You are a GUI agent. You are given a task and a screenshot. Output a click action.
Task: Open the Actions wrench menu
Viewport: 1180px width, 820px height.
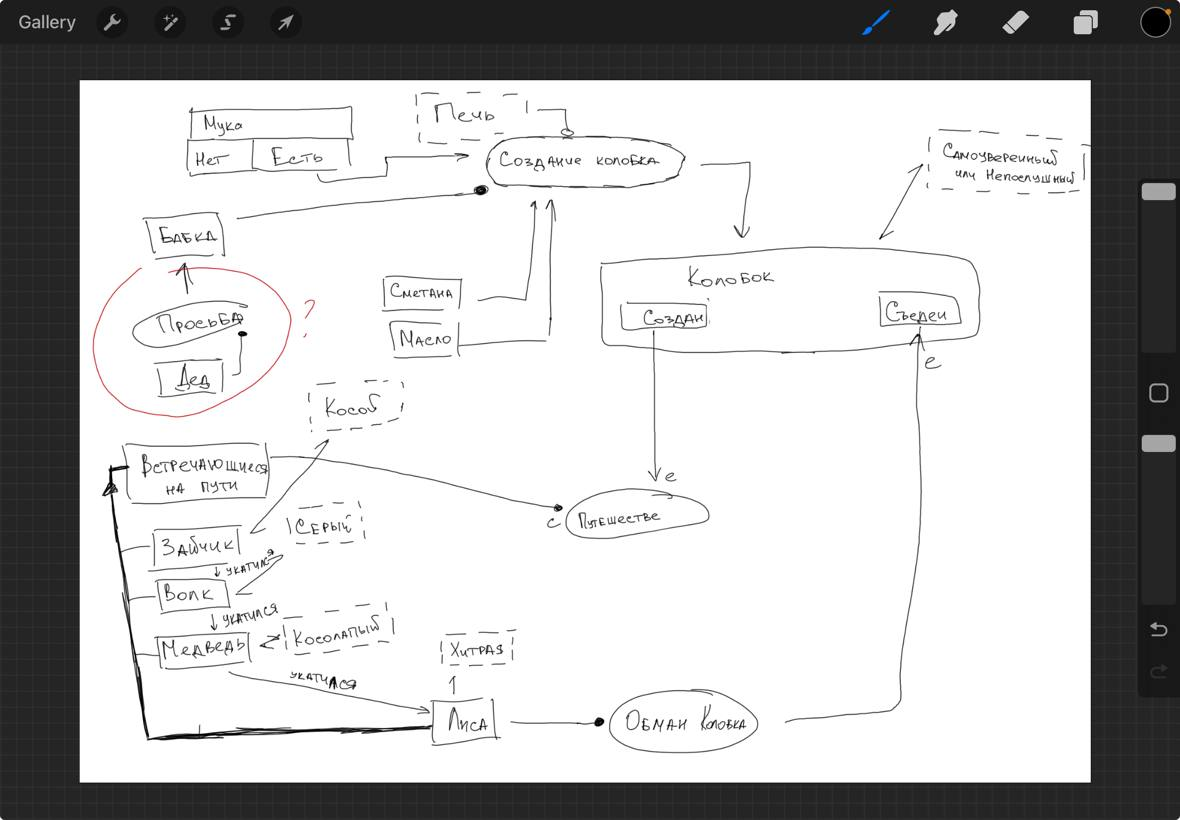click(112, 22)
